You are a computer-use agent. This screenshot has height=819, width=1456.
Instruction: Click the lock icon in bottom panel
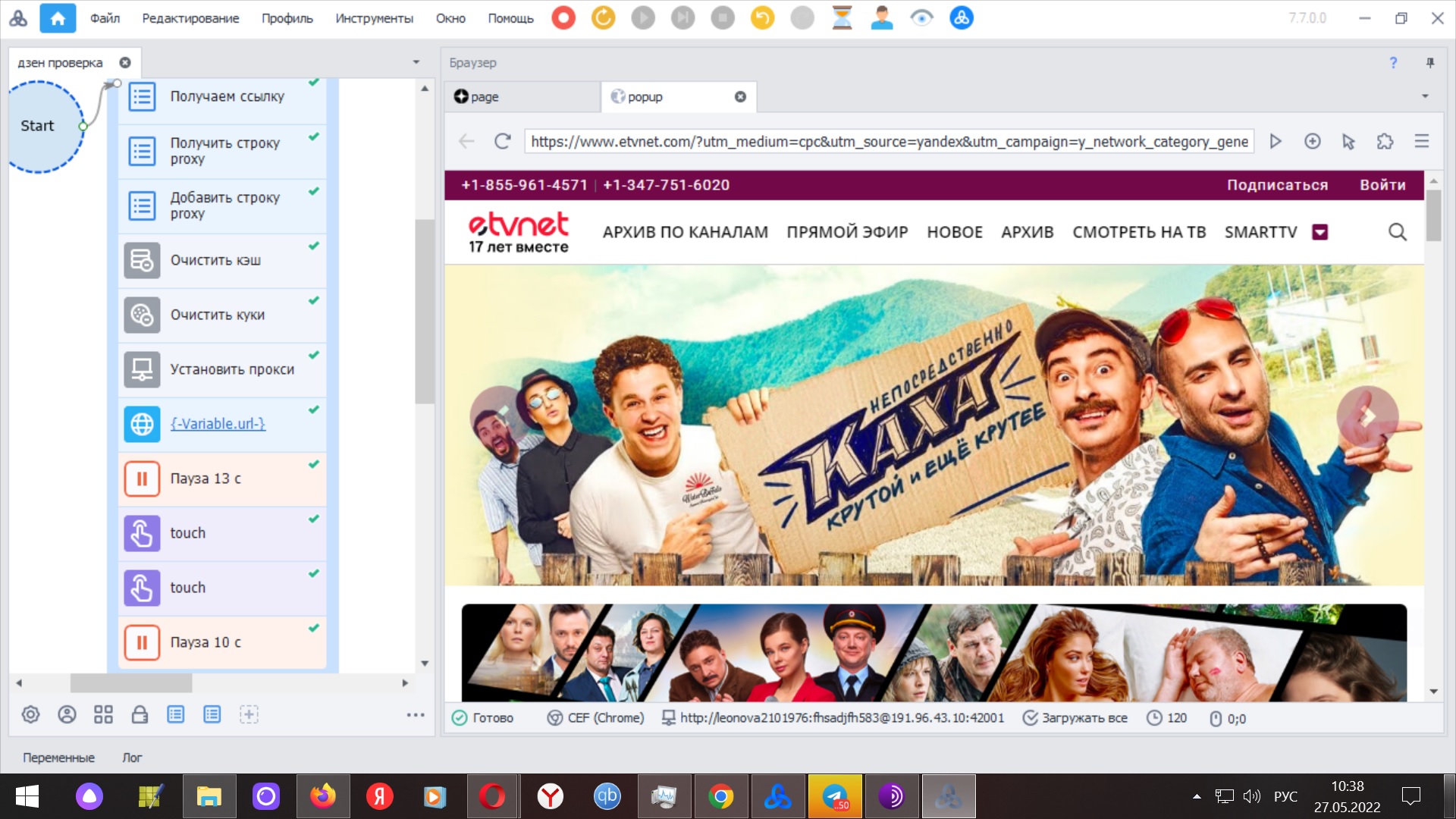point(140,714)
